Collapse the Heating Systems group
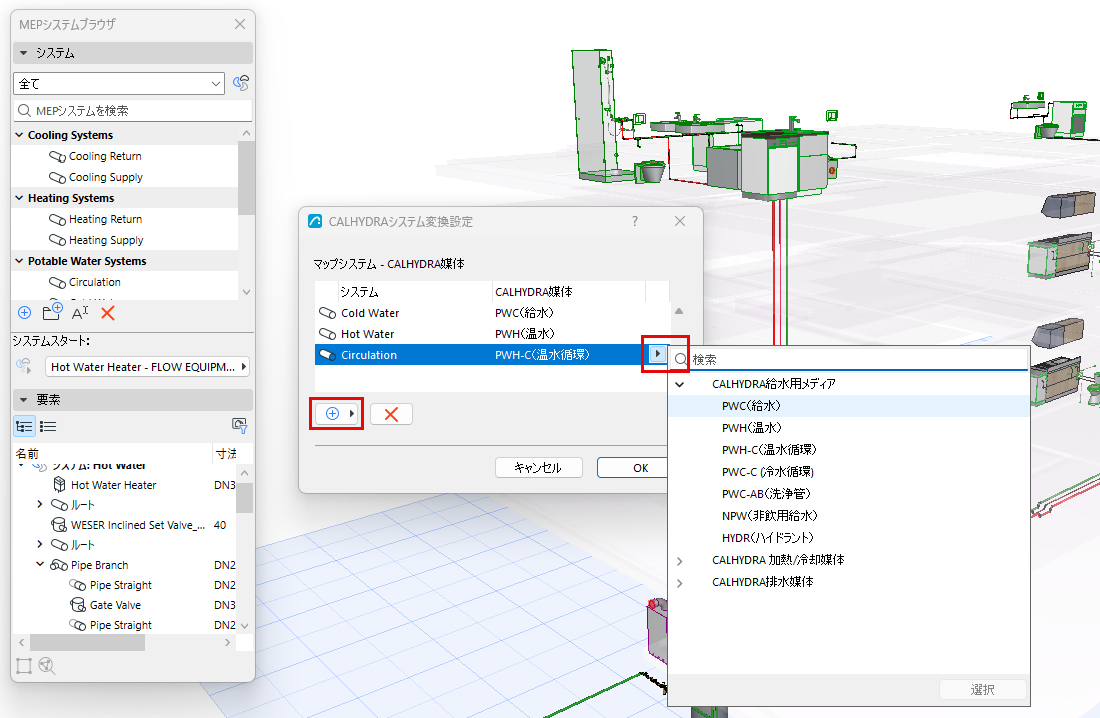The image size is (1100, 718). [x=20, y=198]
